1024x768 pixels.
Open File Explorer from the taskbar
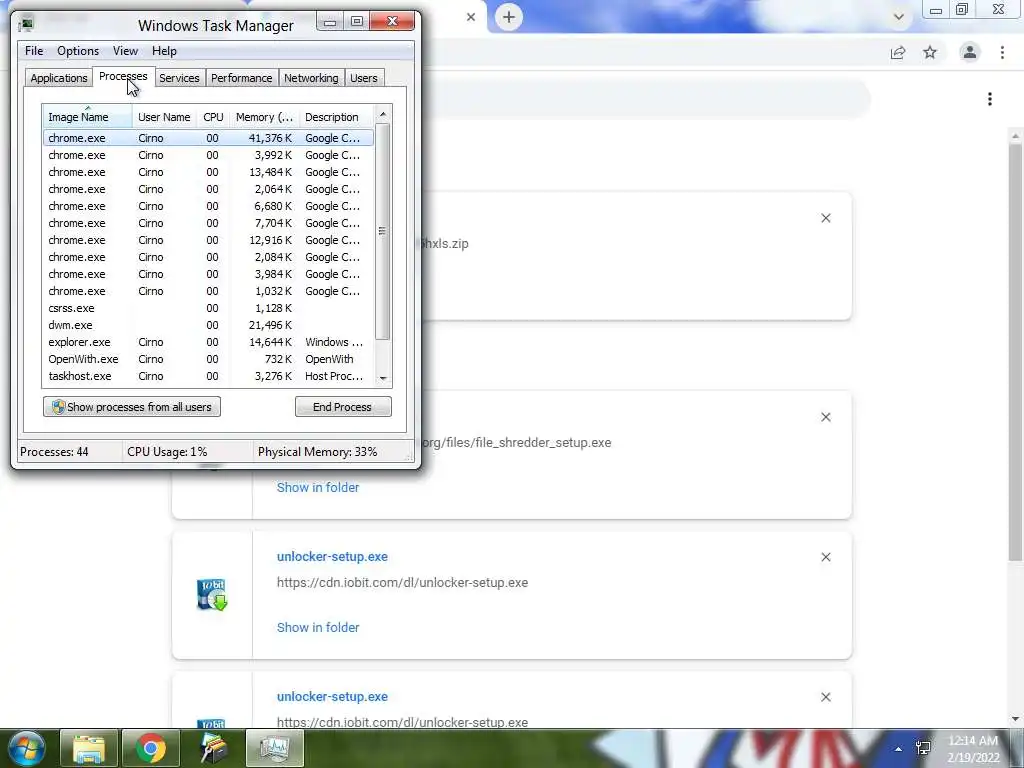pyautogui.click(x=89, y=748)
